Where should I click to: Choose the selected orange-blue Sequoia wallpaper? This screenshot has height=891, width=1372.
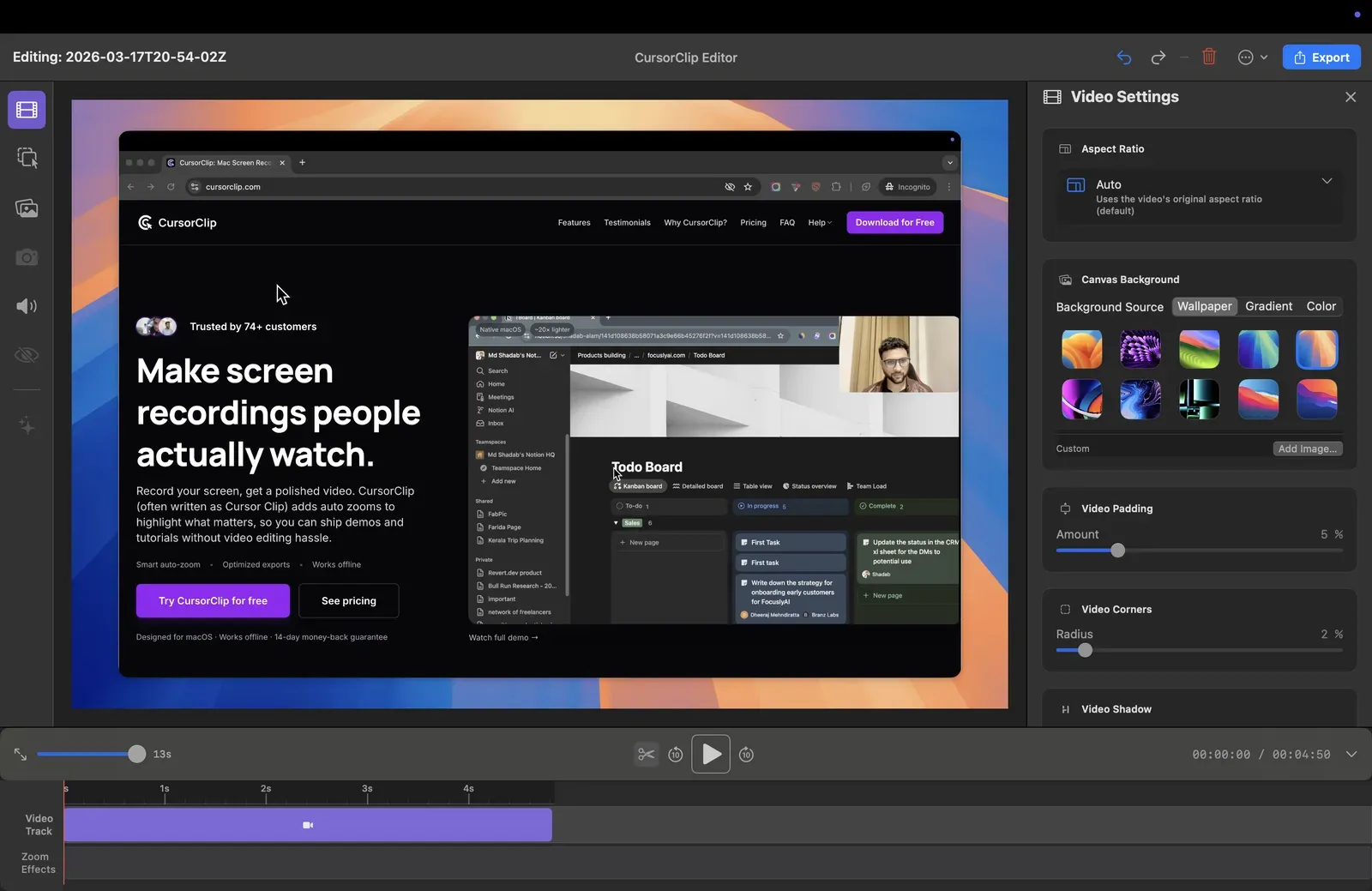point(1316,349)
